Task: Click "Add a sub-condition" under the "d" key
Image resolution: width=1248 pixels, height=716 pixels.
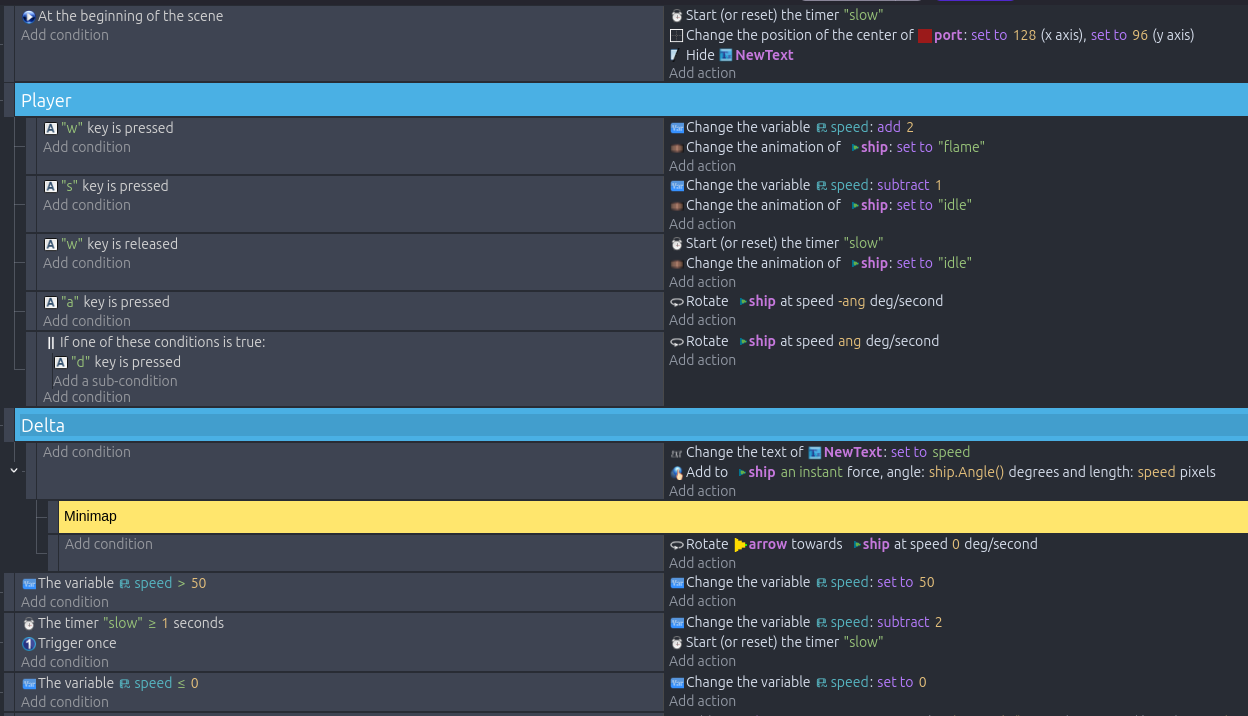Action: [x=115, y=381]
